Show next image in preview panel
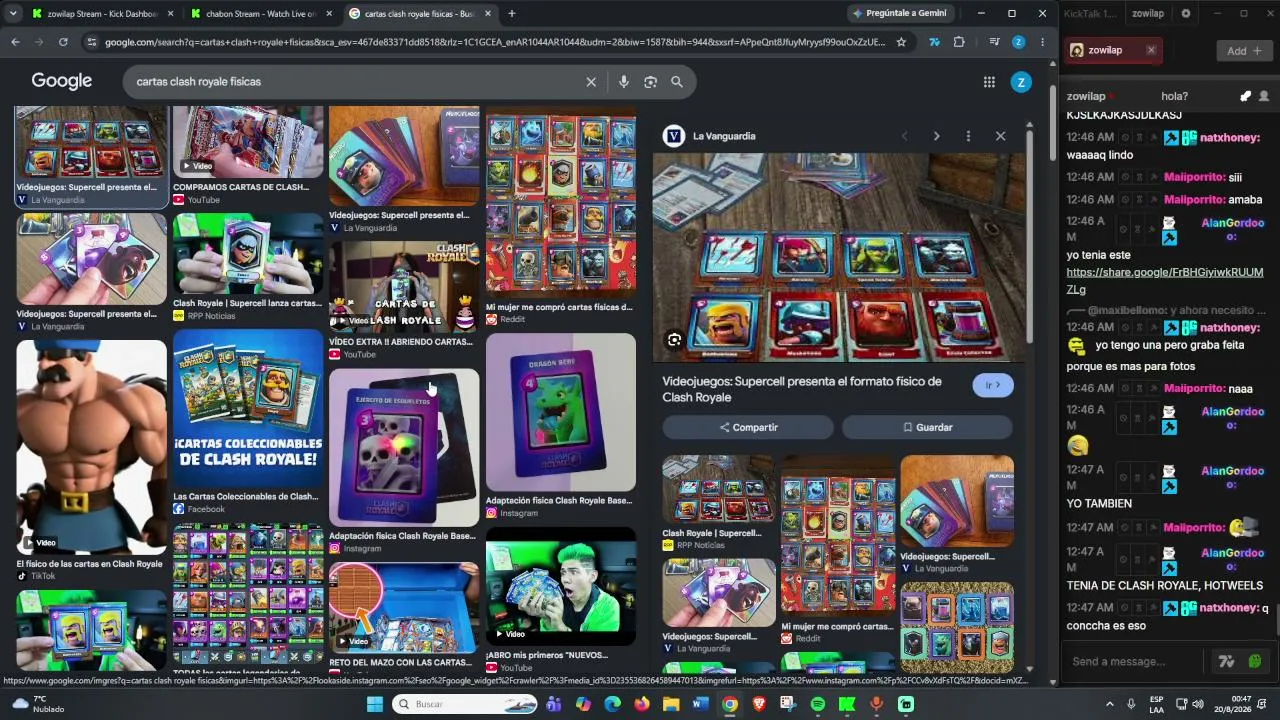Screen dimensions: 1280x720 (x=936, y=136)
